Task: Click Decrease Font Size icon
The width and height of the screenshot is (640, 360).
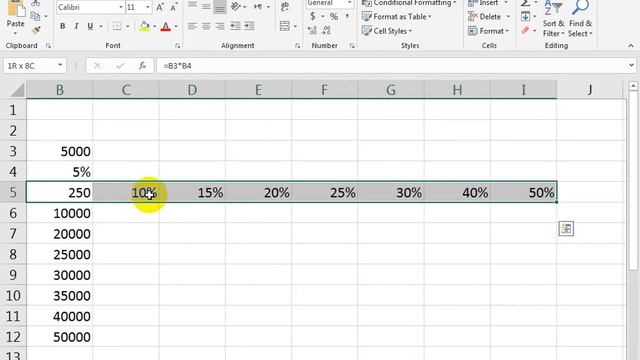Action: pyautogui.click(x=174, y=7)
